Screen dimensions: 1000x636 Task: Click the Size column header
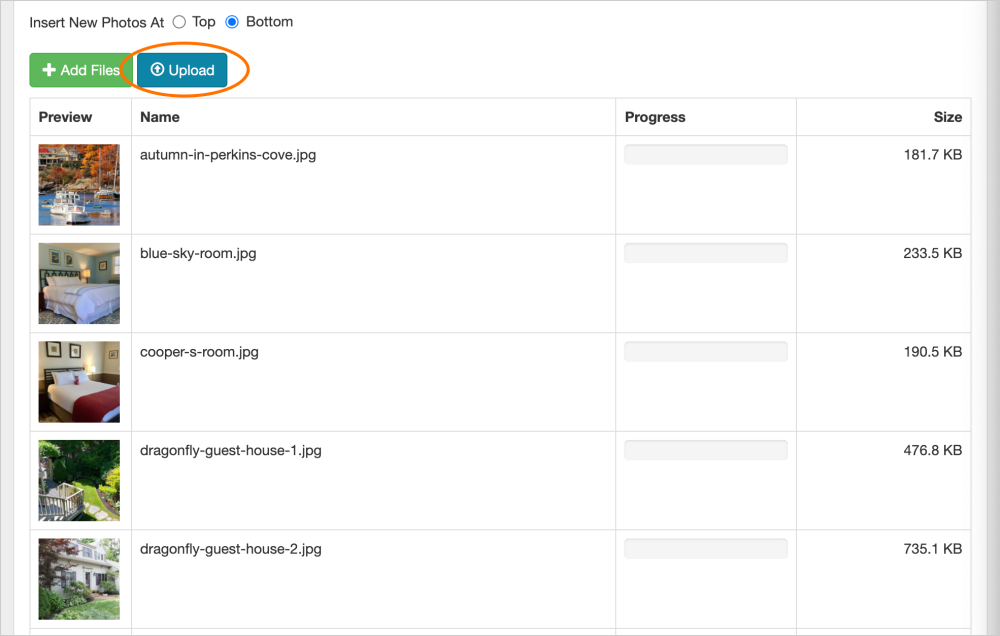click(947, 117)
